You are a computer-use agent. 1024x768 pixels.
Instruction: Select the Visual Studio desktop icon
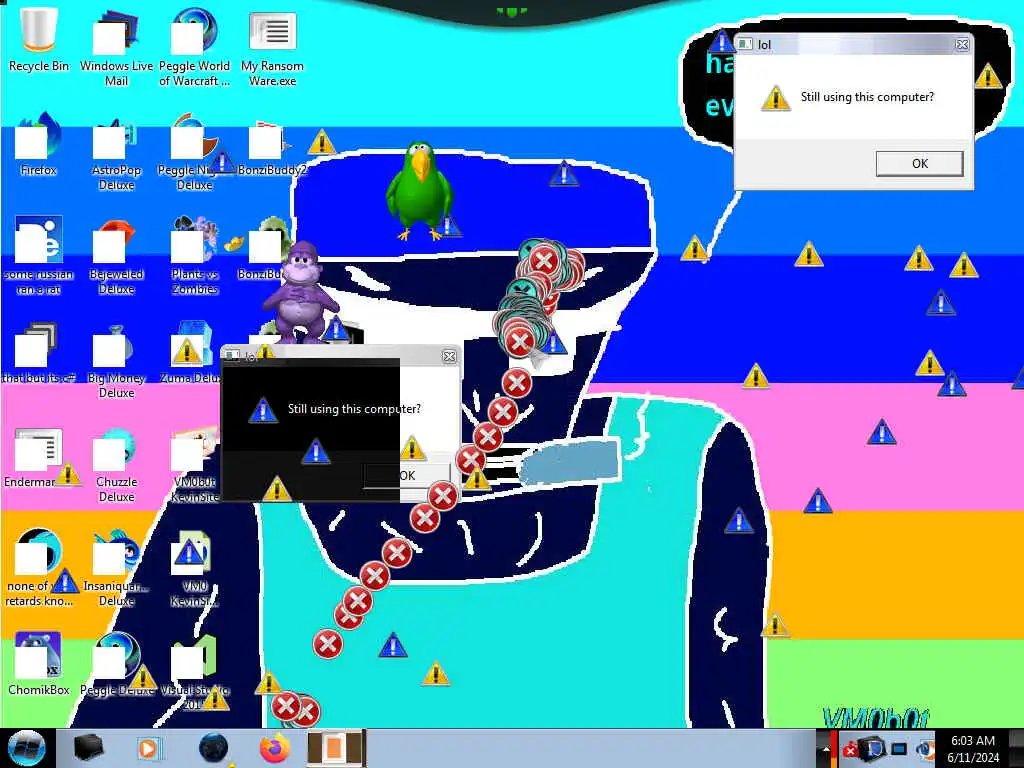(x=194, y=671)
